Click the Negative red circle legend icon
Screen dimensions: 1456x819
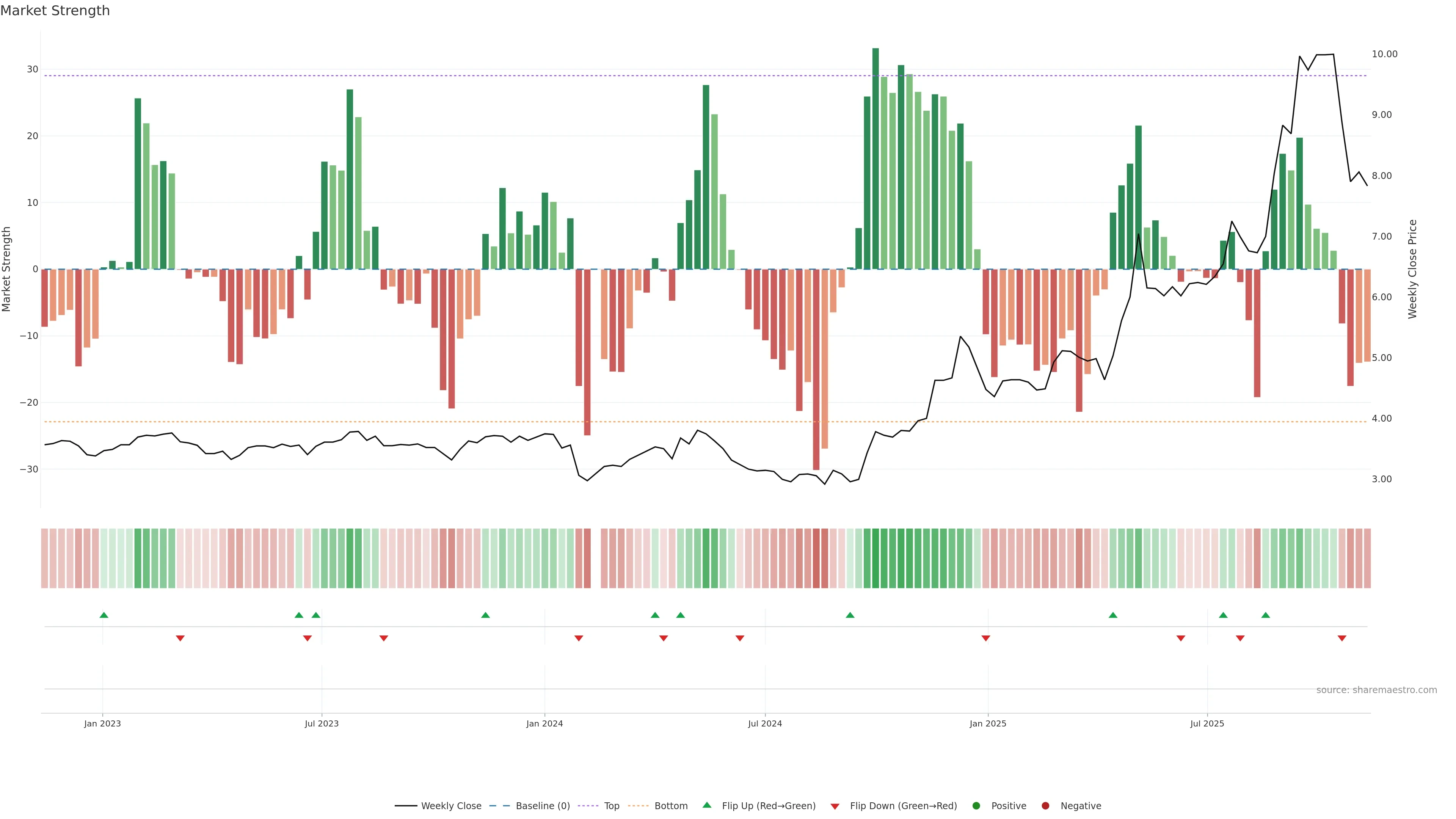(x=1045, y=806)
